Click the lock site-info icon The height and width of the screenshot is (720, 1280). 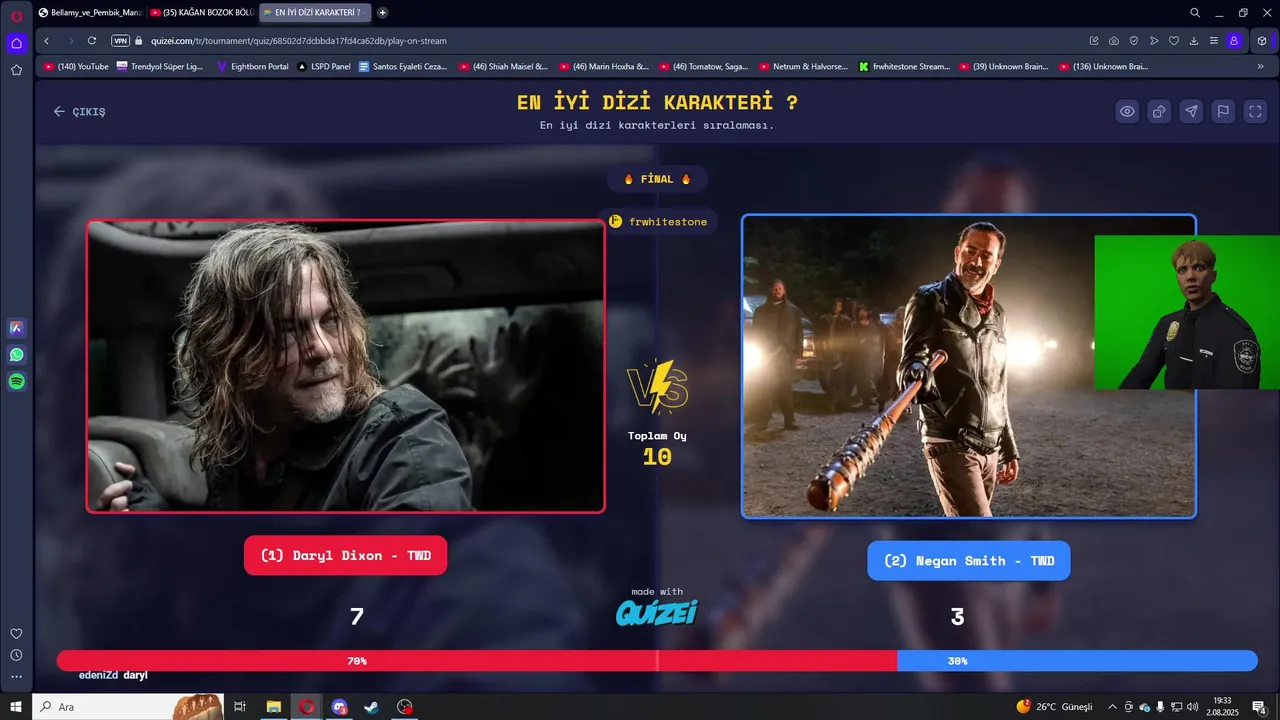140,41
